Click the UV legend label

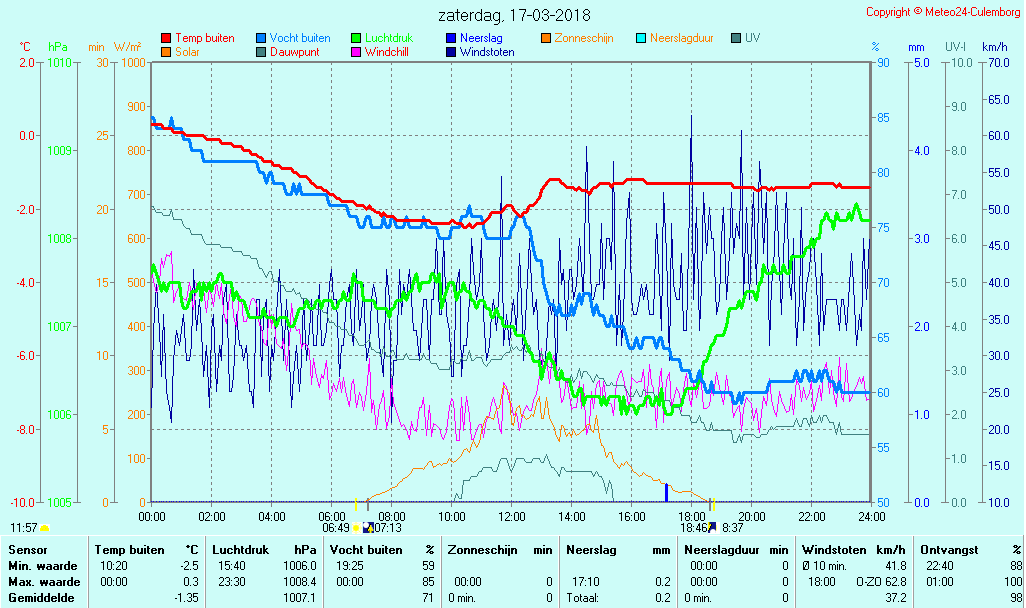pyautogui.click(x=752, y=38)
